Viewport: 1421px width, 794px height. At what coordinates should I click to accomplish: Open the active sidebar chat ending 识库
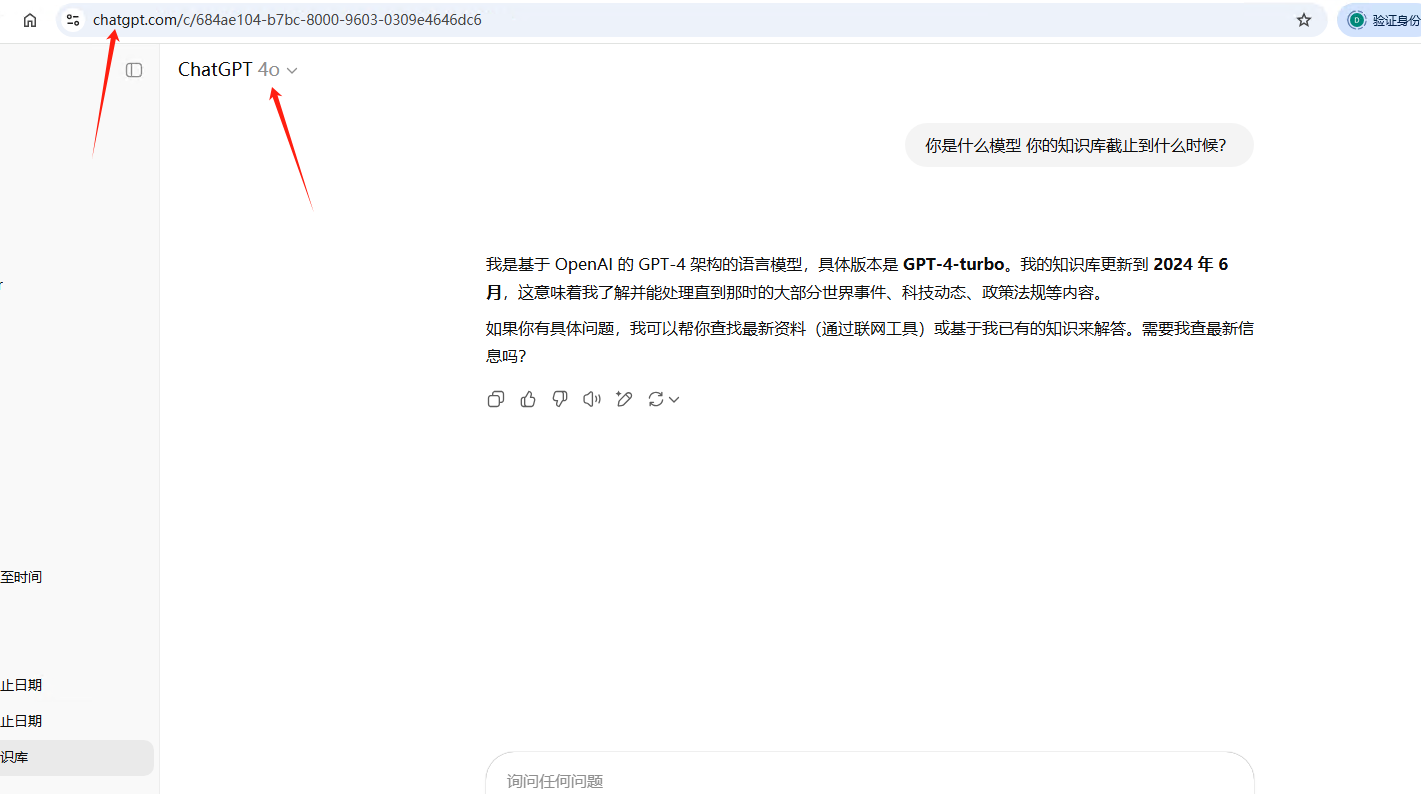[77, 758]
